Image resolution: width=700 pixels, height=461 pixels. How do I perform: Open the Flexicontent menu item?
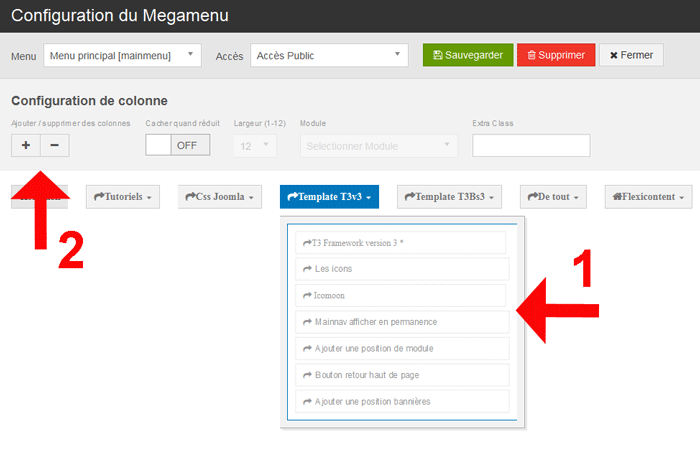click(x=648, y=198)
